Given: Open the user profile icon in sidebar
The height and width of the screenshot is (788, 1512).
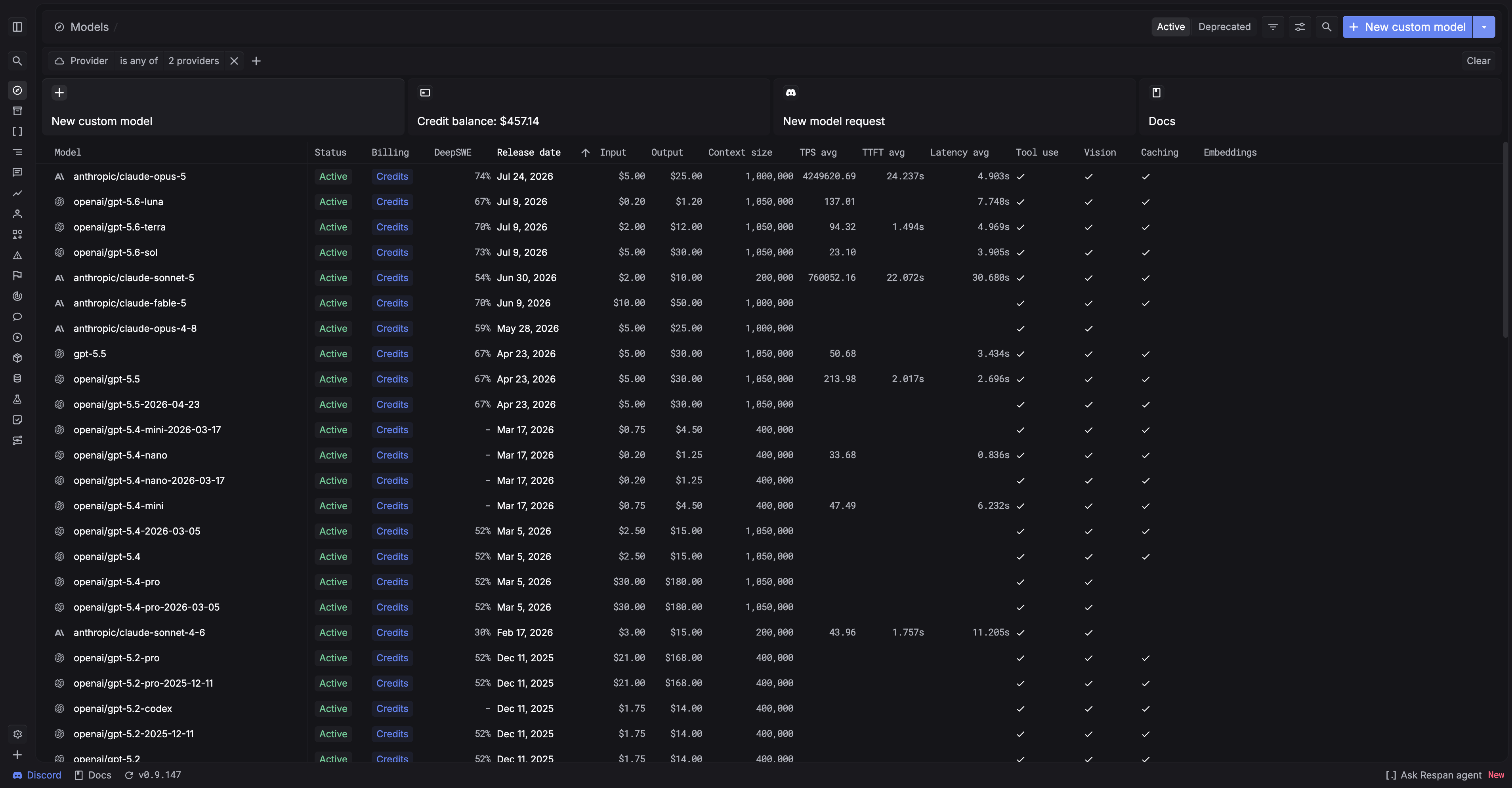Looking at the screenshot, I should 17,213.
